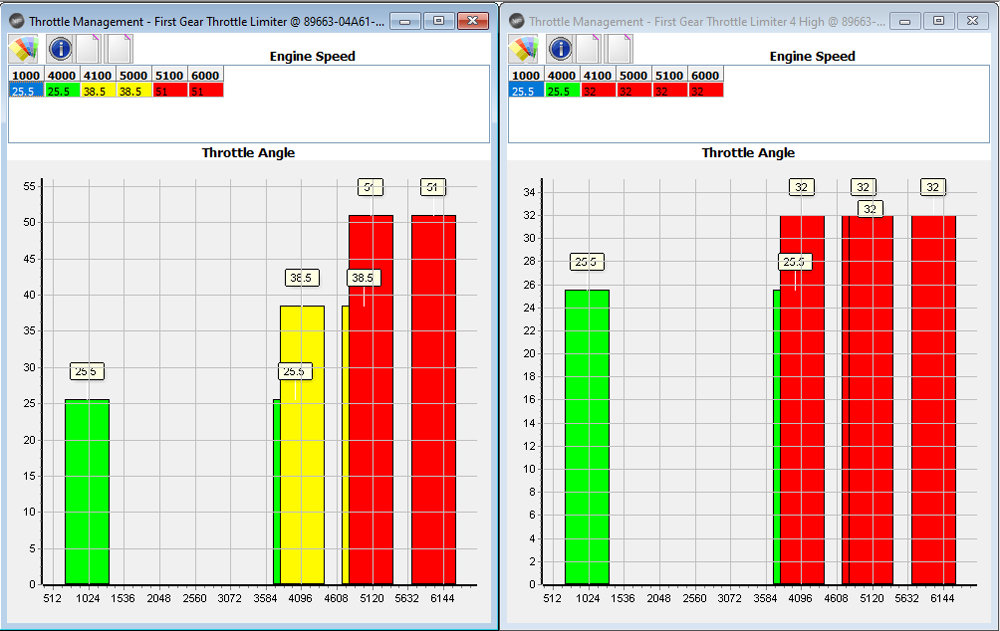
Task: Maximize the left Throttle Limiter window
Action: [x=439, y=21]
